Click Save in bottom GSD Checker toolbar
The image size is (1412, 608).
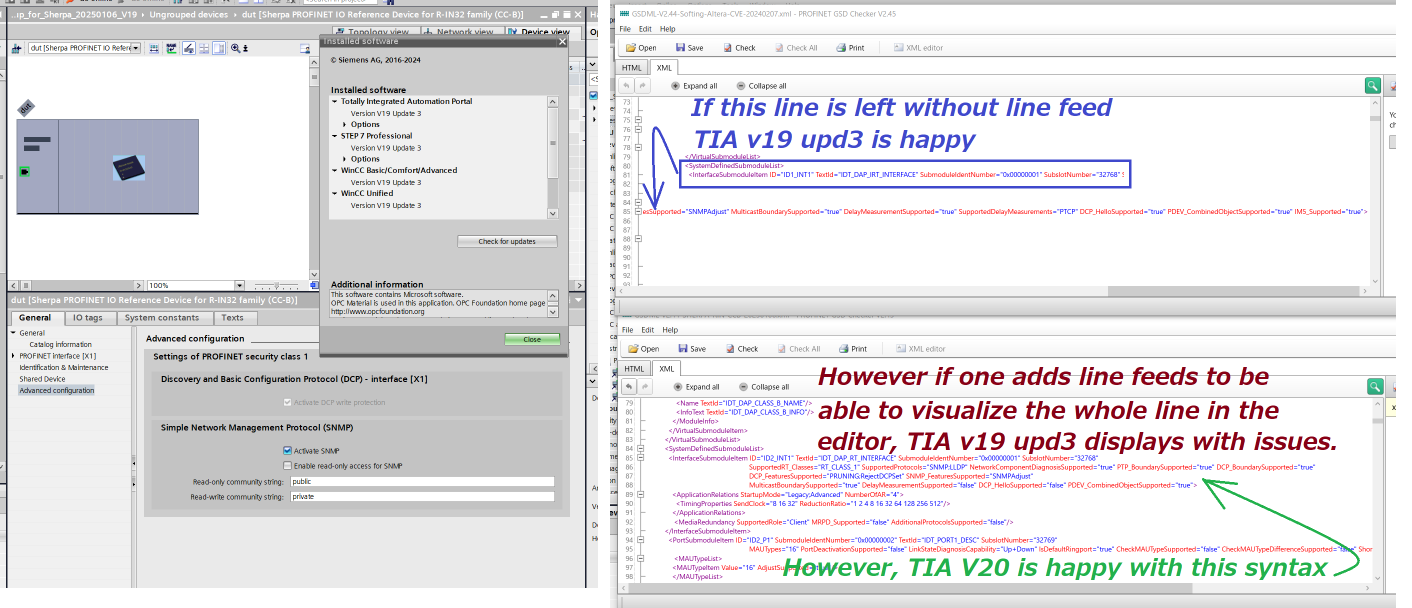[x=692, y=349]
